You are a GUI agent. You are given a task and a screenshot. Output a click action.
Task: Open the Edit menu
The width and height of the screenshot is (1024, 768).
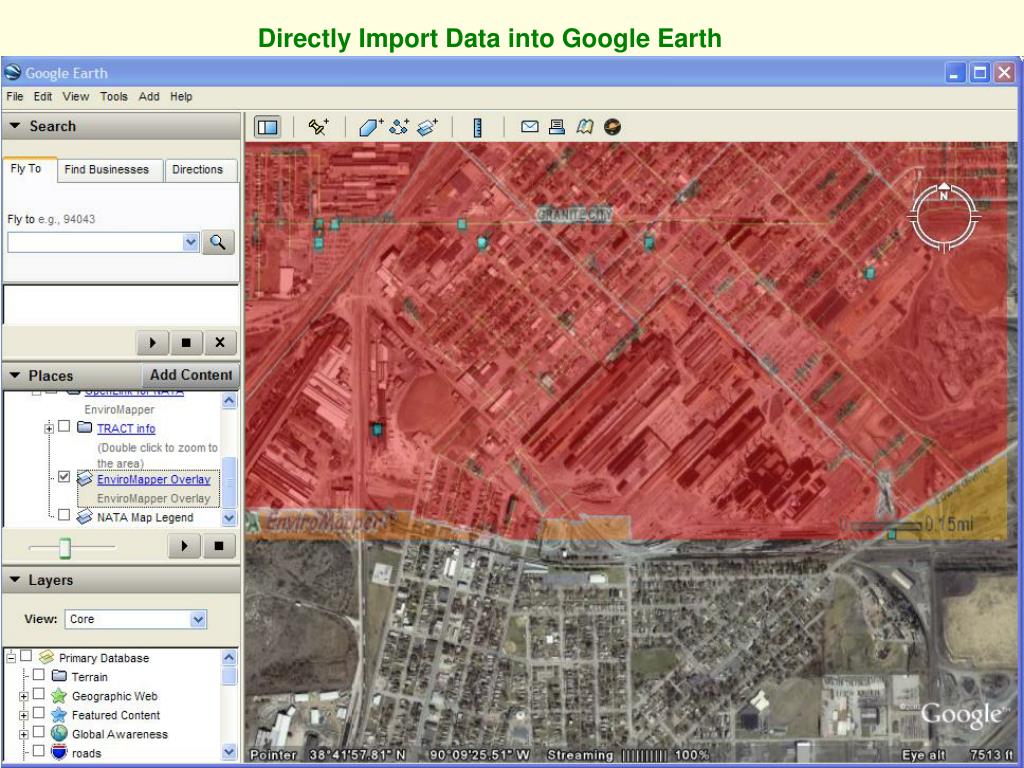(x=43, y=97)
